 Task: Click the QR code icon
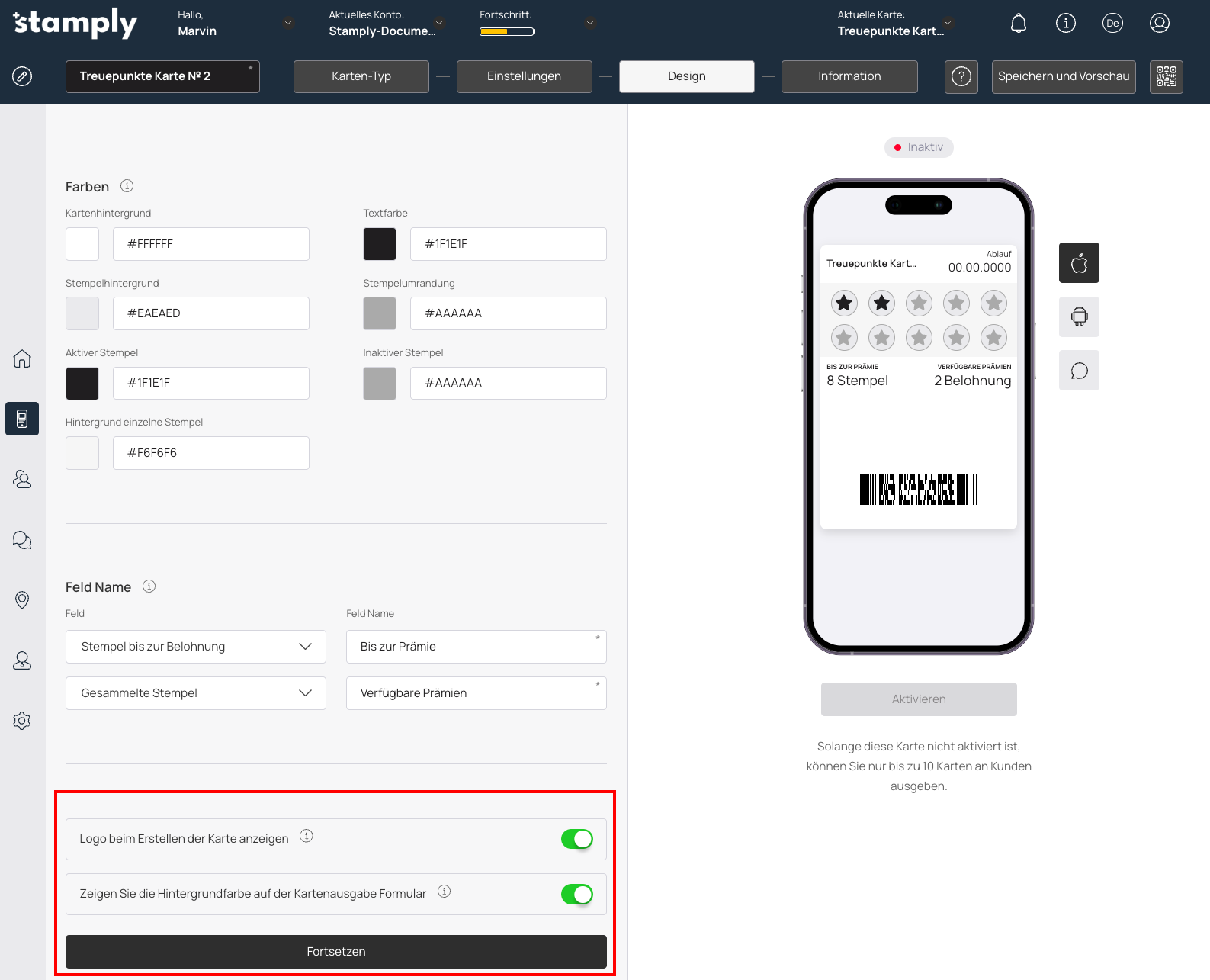pos(1166,76)
